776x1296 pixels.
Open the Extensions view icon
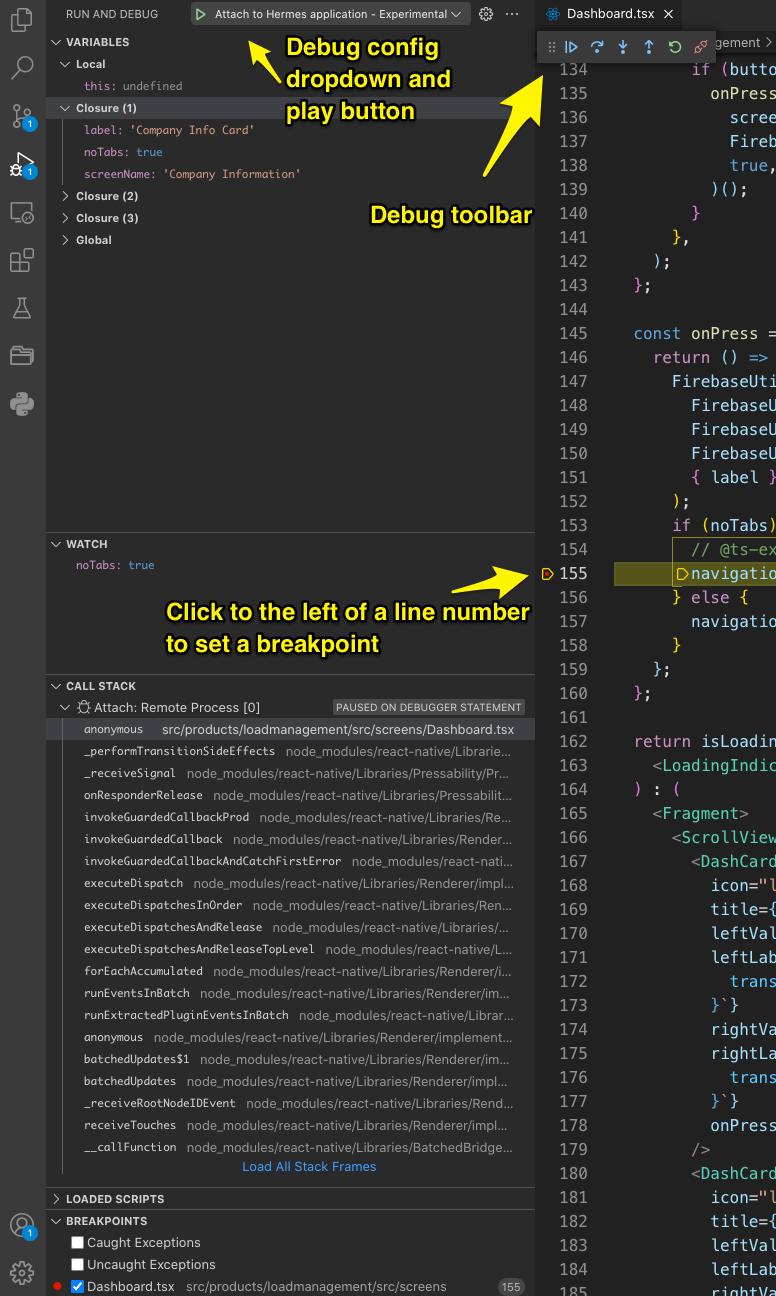point(22,261)
